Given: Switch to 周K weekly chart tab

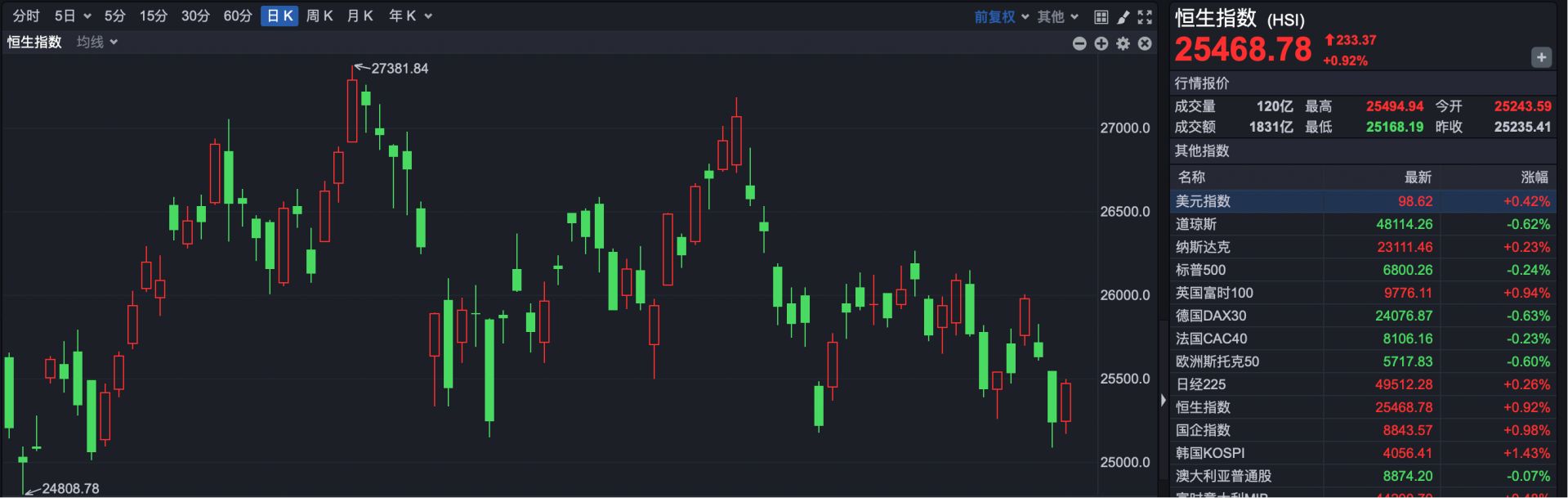Looking at the screenshot, I should 319,16.
